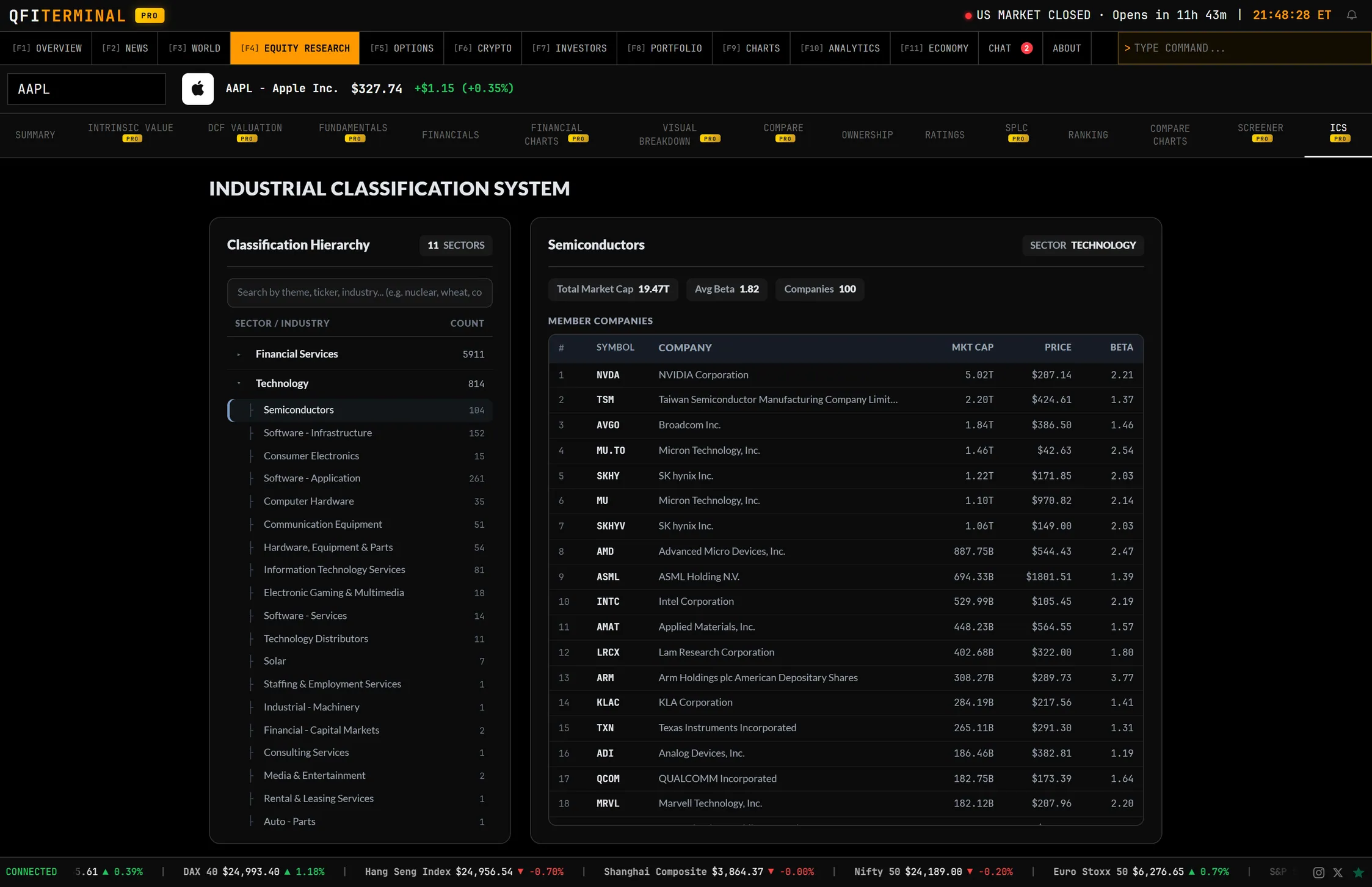The width and height of the screenshot is (1372, 887).
Task: Open the DCF Valuation sub-tab
Action: coord(245,134)
